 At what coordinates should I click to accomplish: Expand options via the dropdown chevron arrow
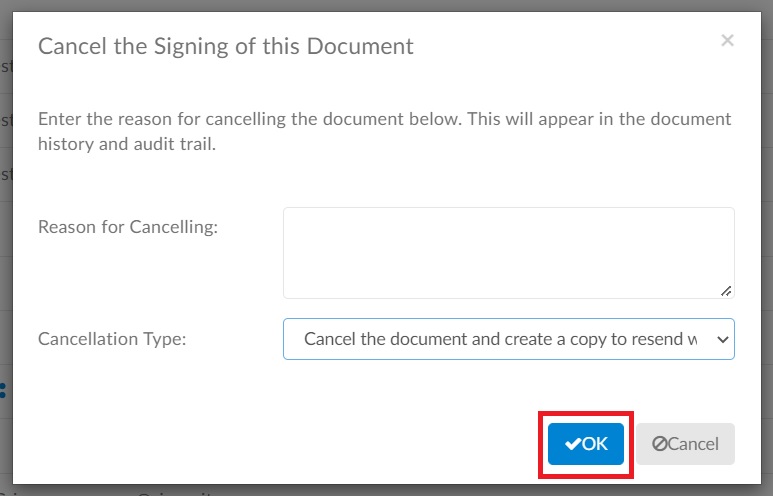(723, 339)
